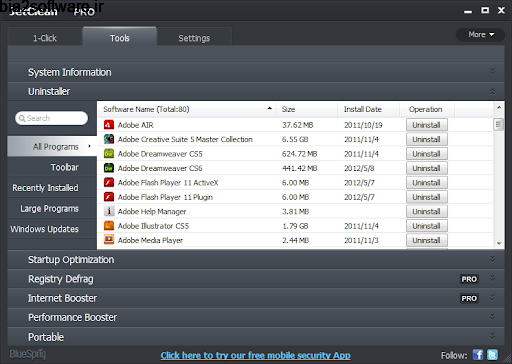The height and width of the screenshot is (364, 512).
Task: Click the BlueSprig logo text
Action: coord(28,354)
